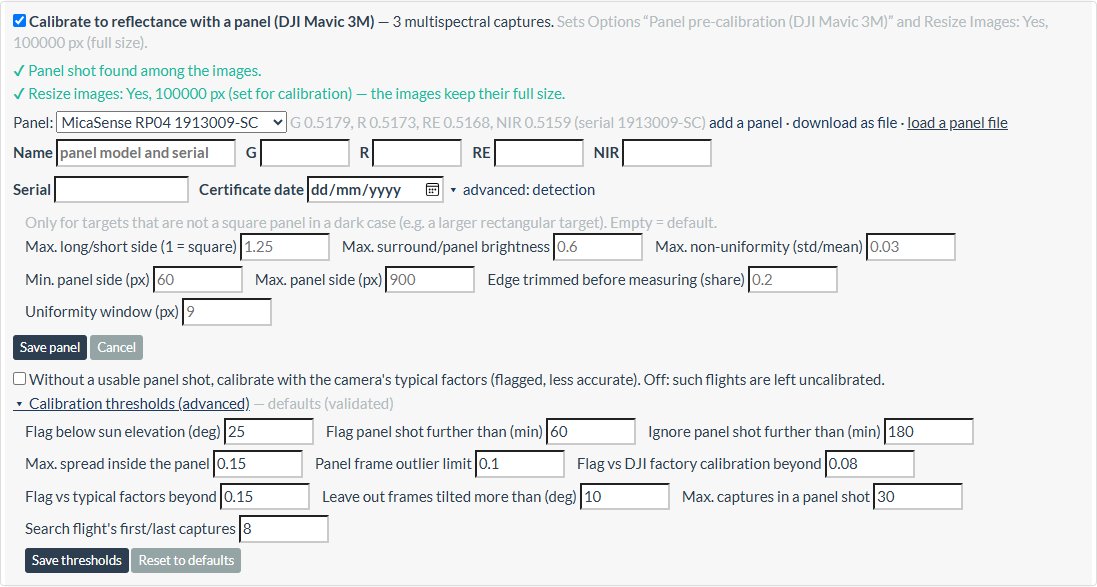The width and height of the screenshot is (1097, 587).
Task: Click Flag vs DJI factory calibration input
Action: (870, 464)
